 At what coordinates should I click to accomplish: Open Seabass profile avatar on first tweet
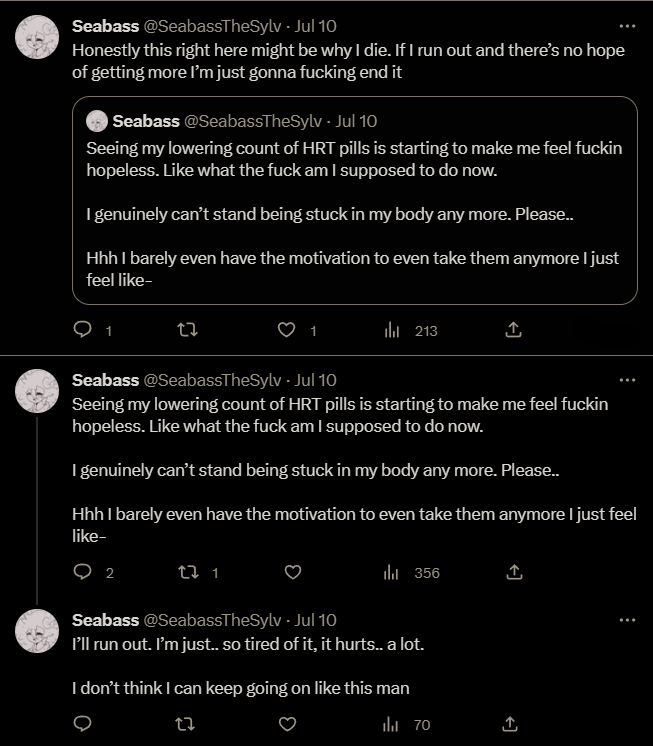point(36,39)
